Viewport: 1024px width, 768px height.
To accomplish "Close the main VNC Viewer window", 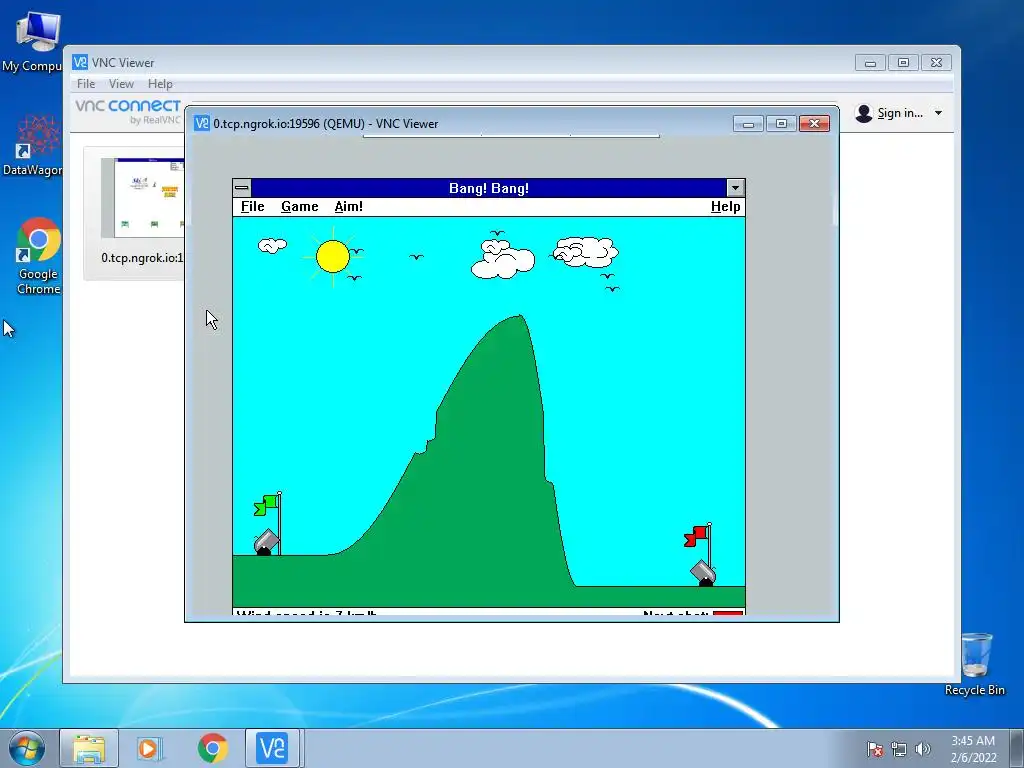I will 936,63.
